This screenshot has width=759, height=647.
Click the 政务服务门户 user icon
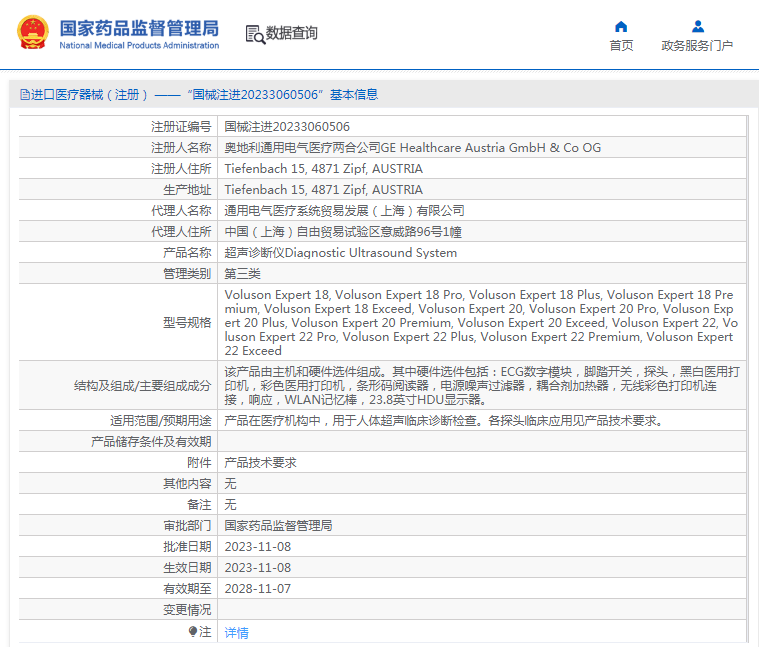click(x=698, y=26)
